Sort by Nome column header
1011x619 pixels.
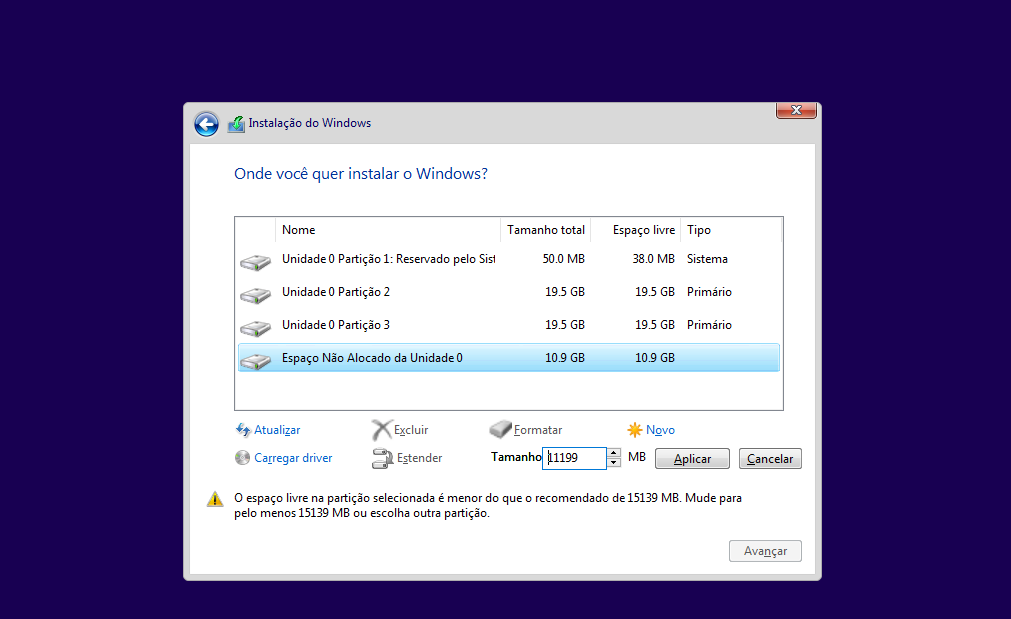tap(388, 230)
